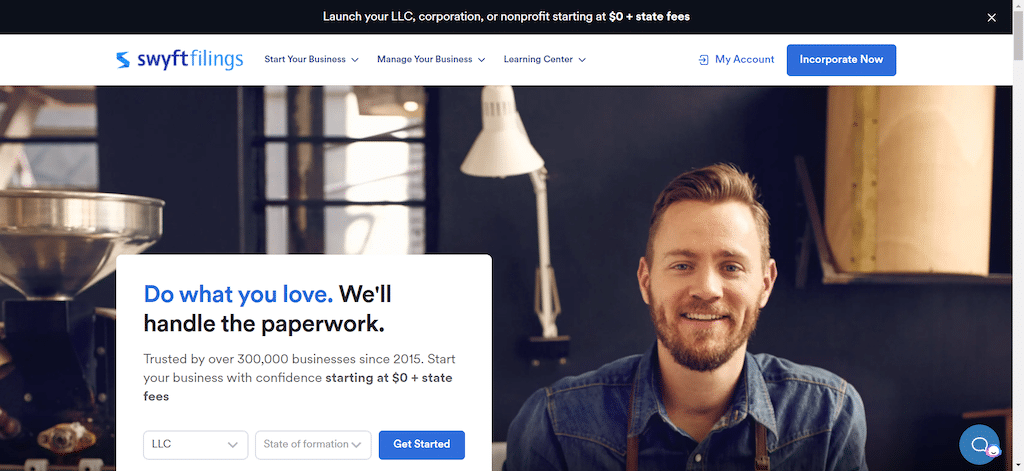Click the Swyft Filings logo
Image resolution: width=1024 pixels, height=471 pixels.
coord(180,59)
